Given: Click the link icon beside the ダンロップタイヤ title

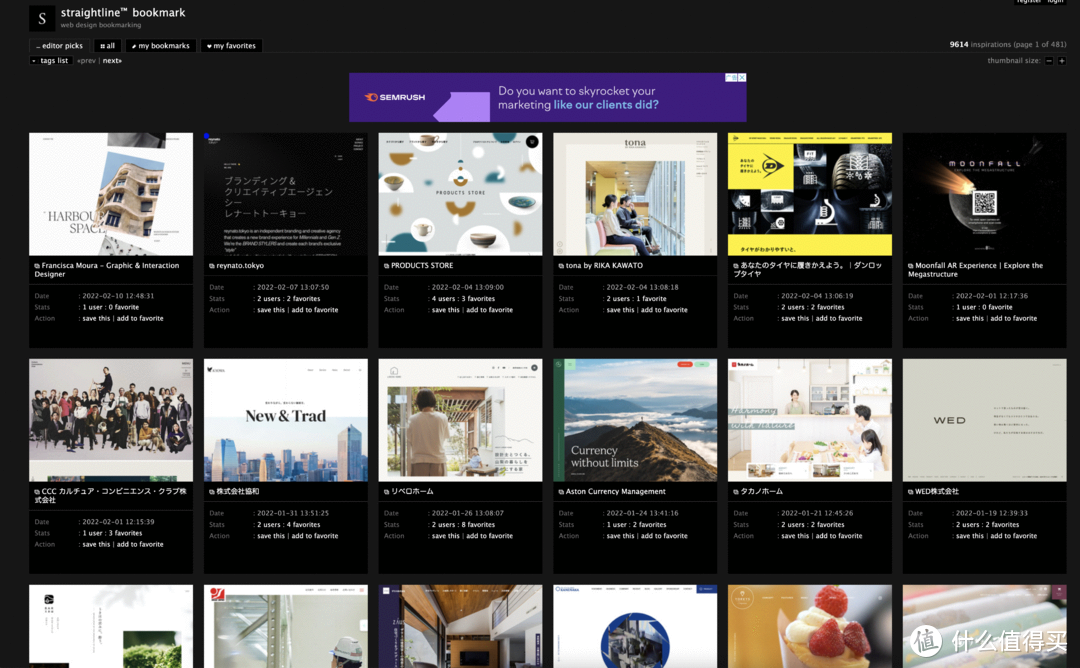Looking at the screenshot, I should (736, 266).
